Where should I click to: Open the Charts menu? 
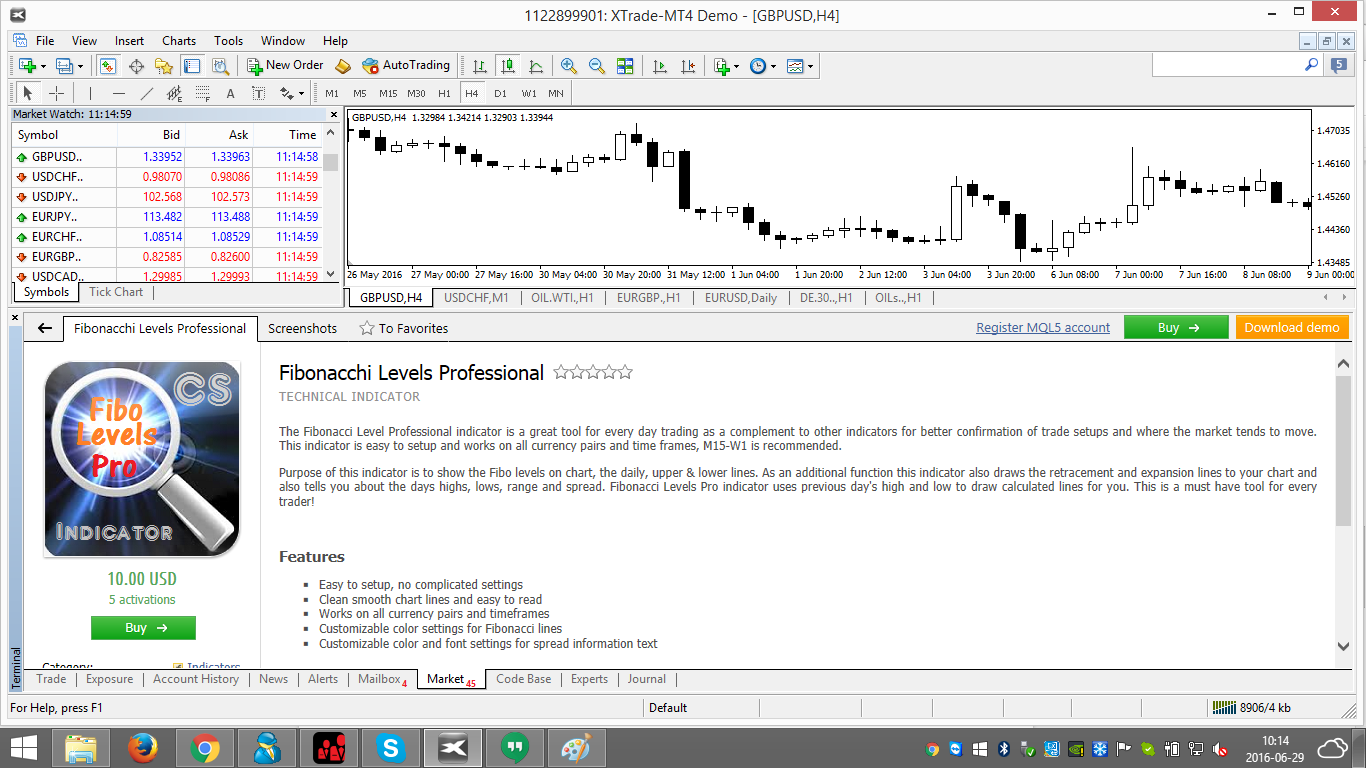(x=179, y=41)
